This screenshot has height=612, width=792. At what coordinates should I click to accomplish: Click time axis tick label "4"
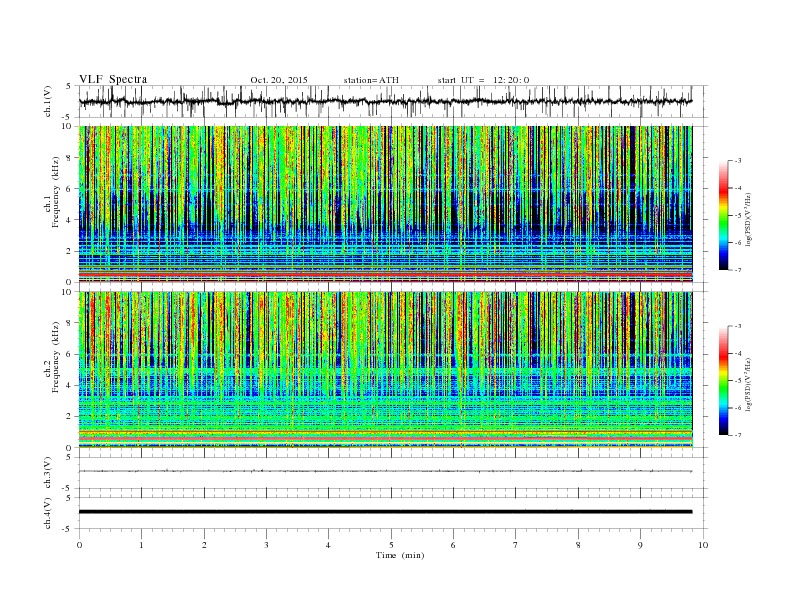click(328, 545)
